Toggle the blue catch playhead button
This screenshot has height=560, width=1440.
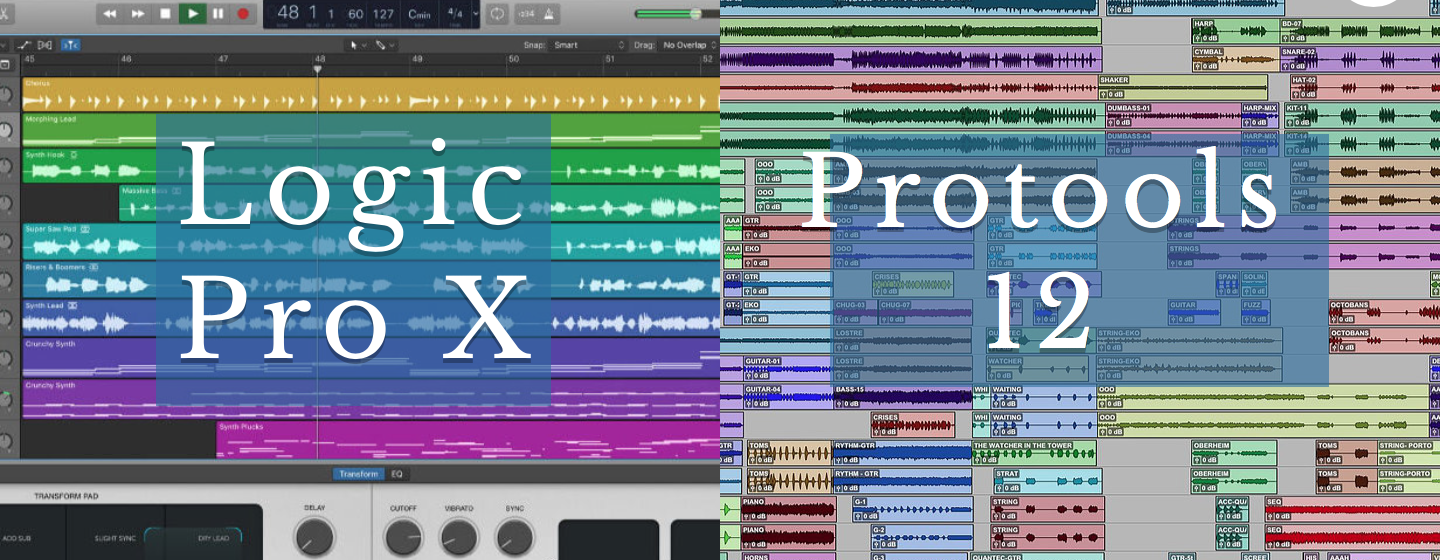[x=70, y=45]
